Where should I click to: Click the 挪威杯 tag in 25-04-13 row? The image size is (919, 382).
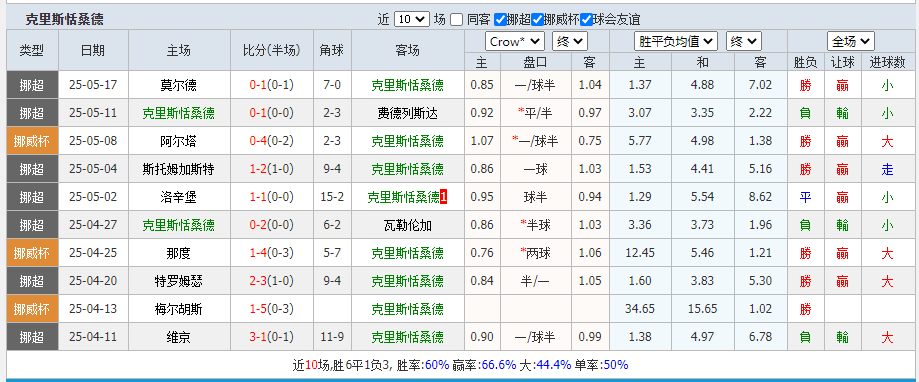click(x=32, y=309)
